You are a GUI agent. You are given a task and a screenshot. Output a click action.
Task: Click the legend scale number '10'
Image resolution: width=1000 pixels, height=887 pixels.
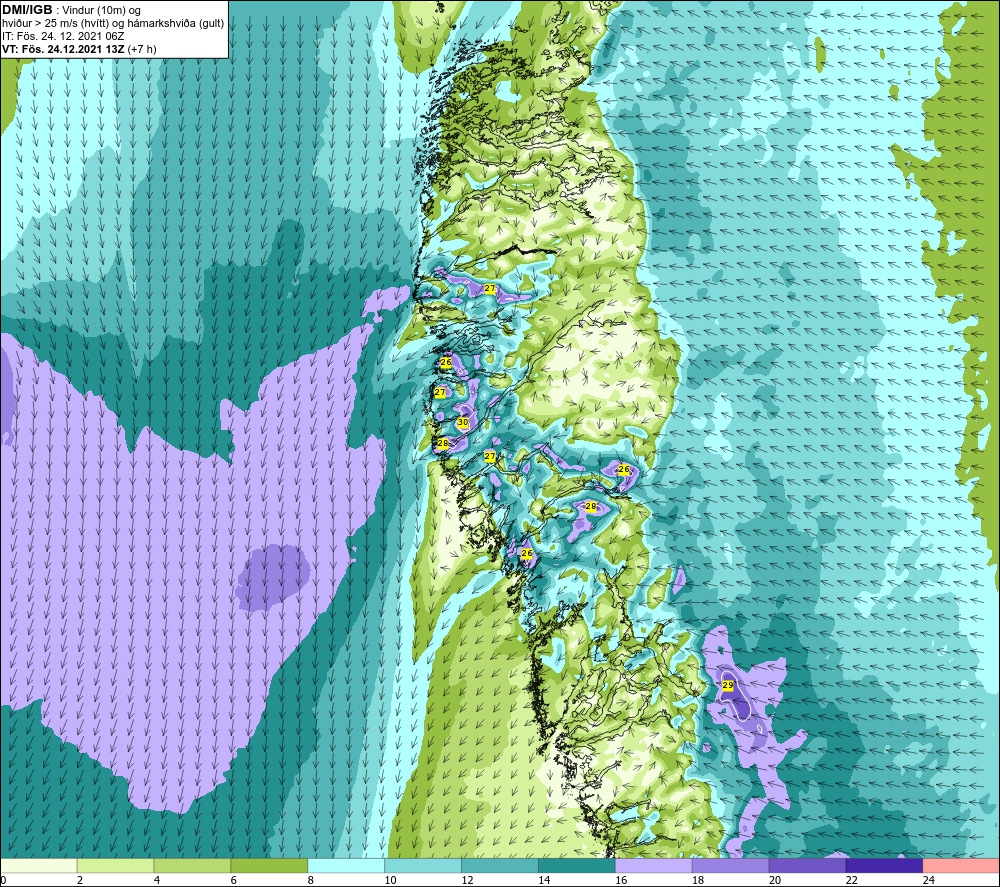click(x=390, y=880)
